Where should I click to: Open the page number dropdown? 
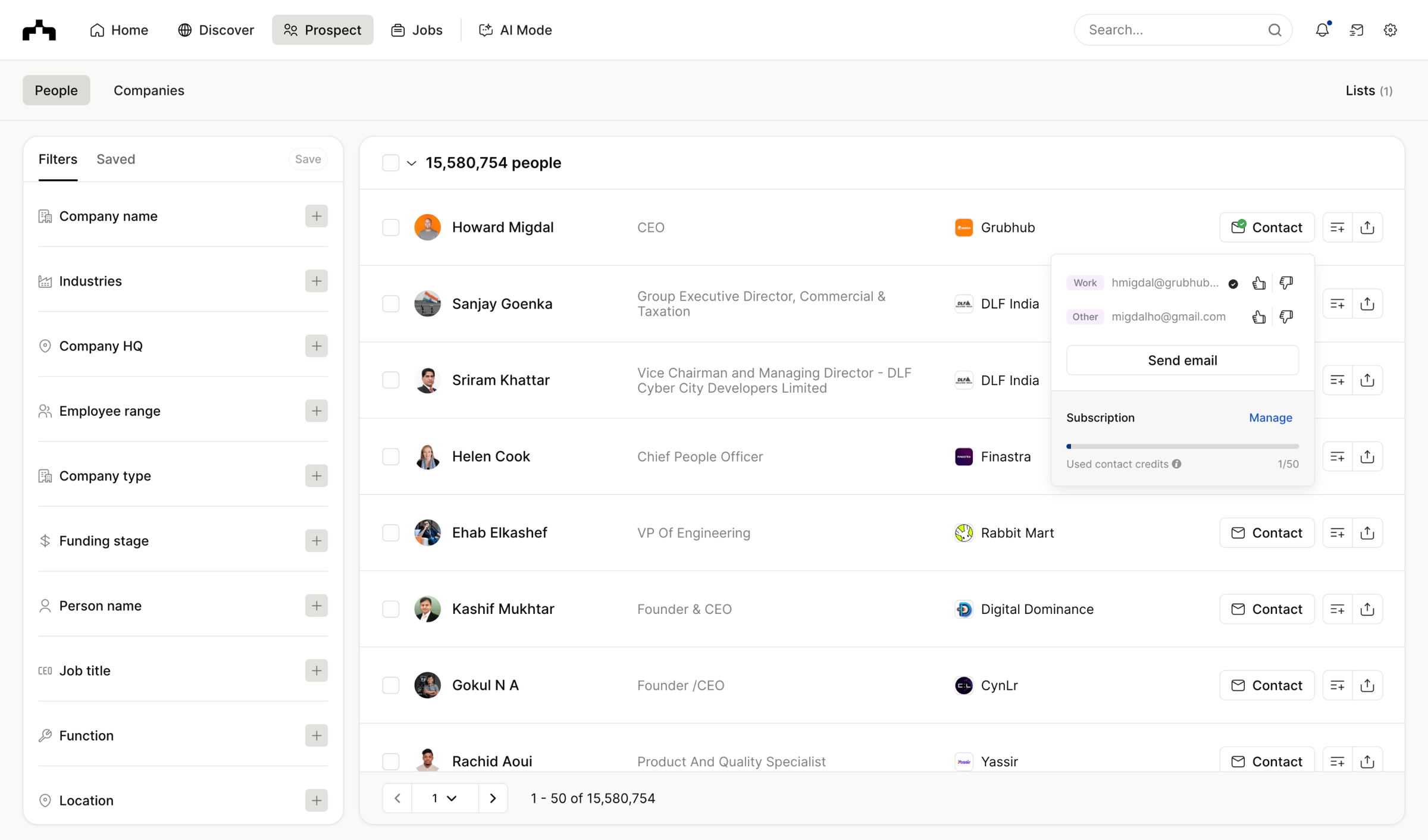[444, 798]
